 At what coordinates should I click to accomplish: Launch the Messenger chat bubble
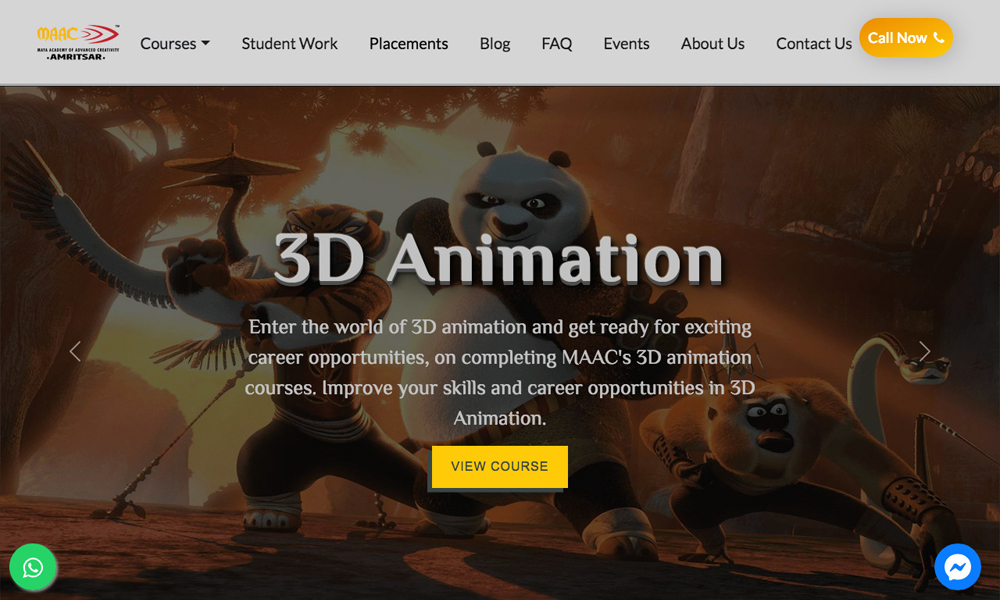pos(957,568)
